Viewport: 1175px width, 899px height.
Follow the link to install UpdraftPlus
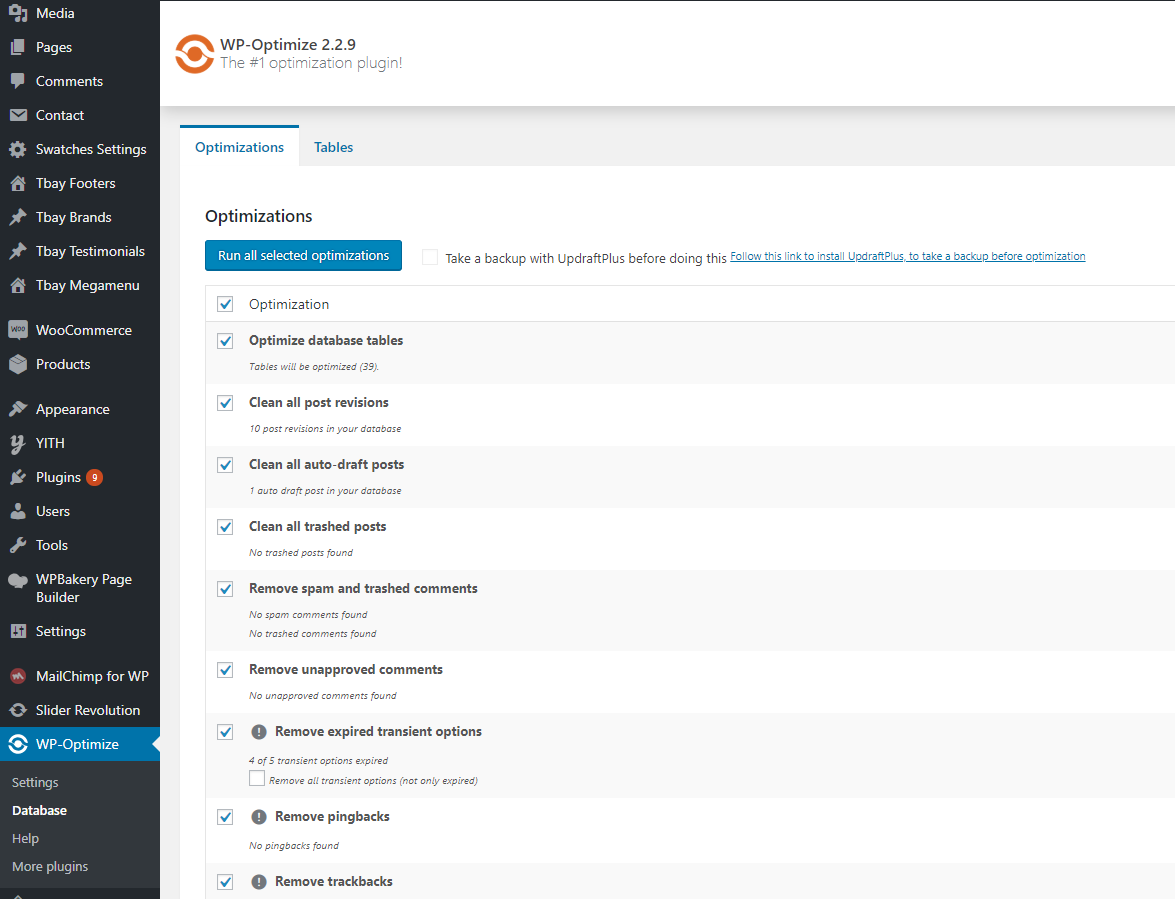click(x=907, y=256)
